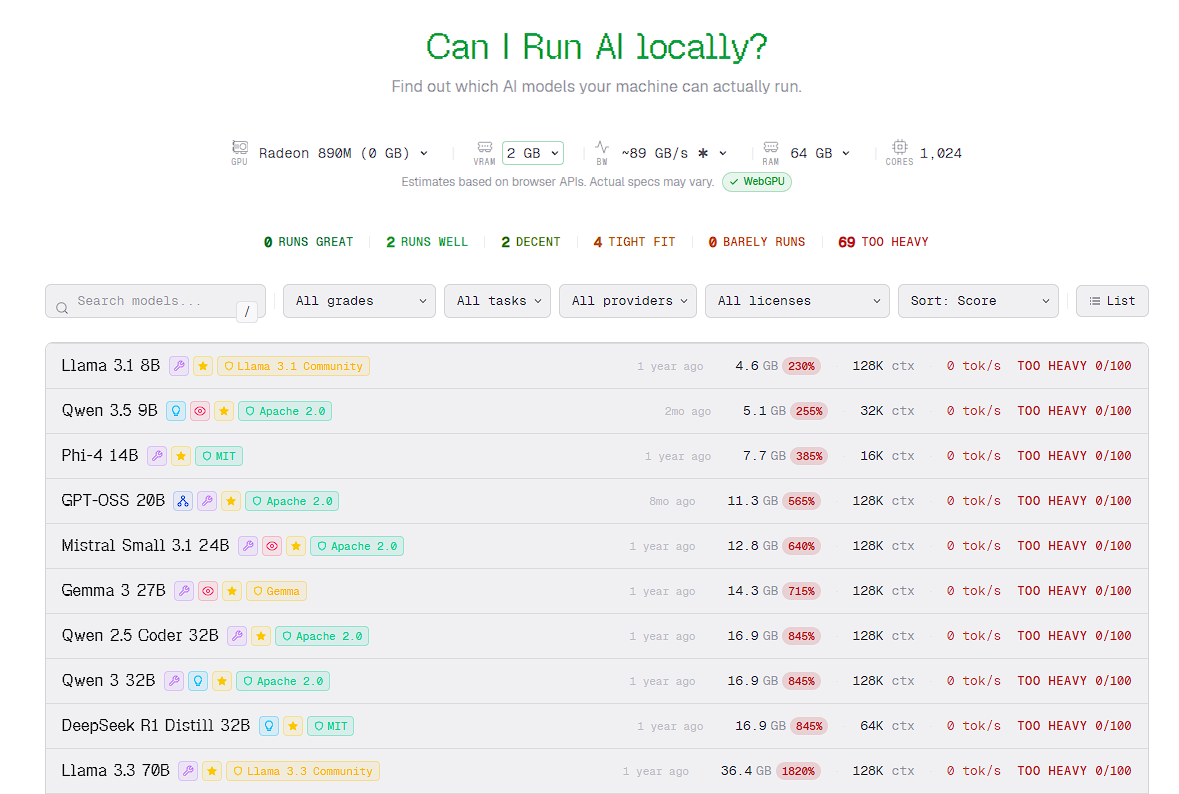Click the RAM module icon

click(771, 147)
